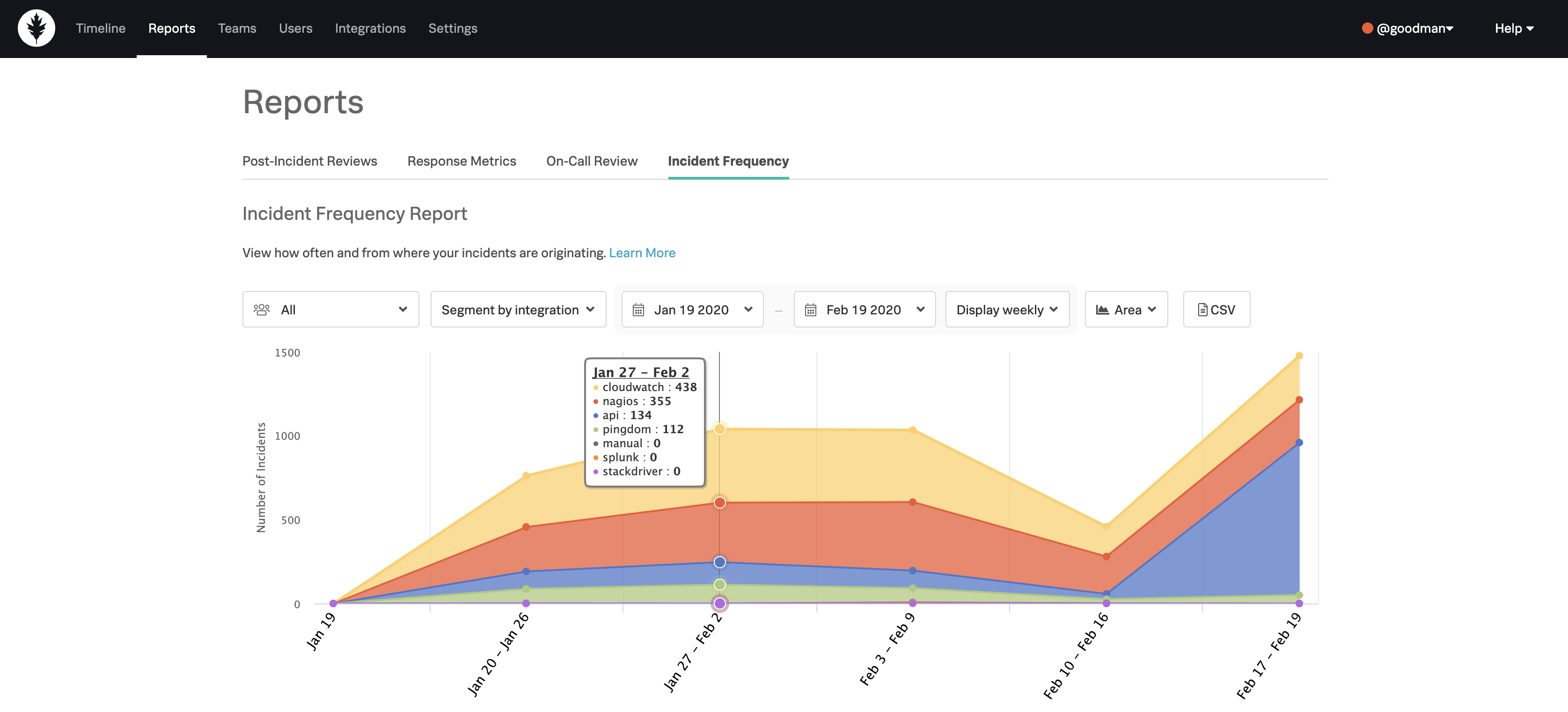
Task: Switch to the Response Metrics tab
Action: [x=462, y=161]
